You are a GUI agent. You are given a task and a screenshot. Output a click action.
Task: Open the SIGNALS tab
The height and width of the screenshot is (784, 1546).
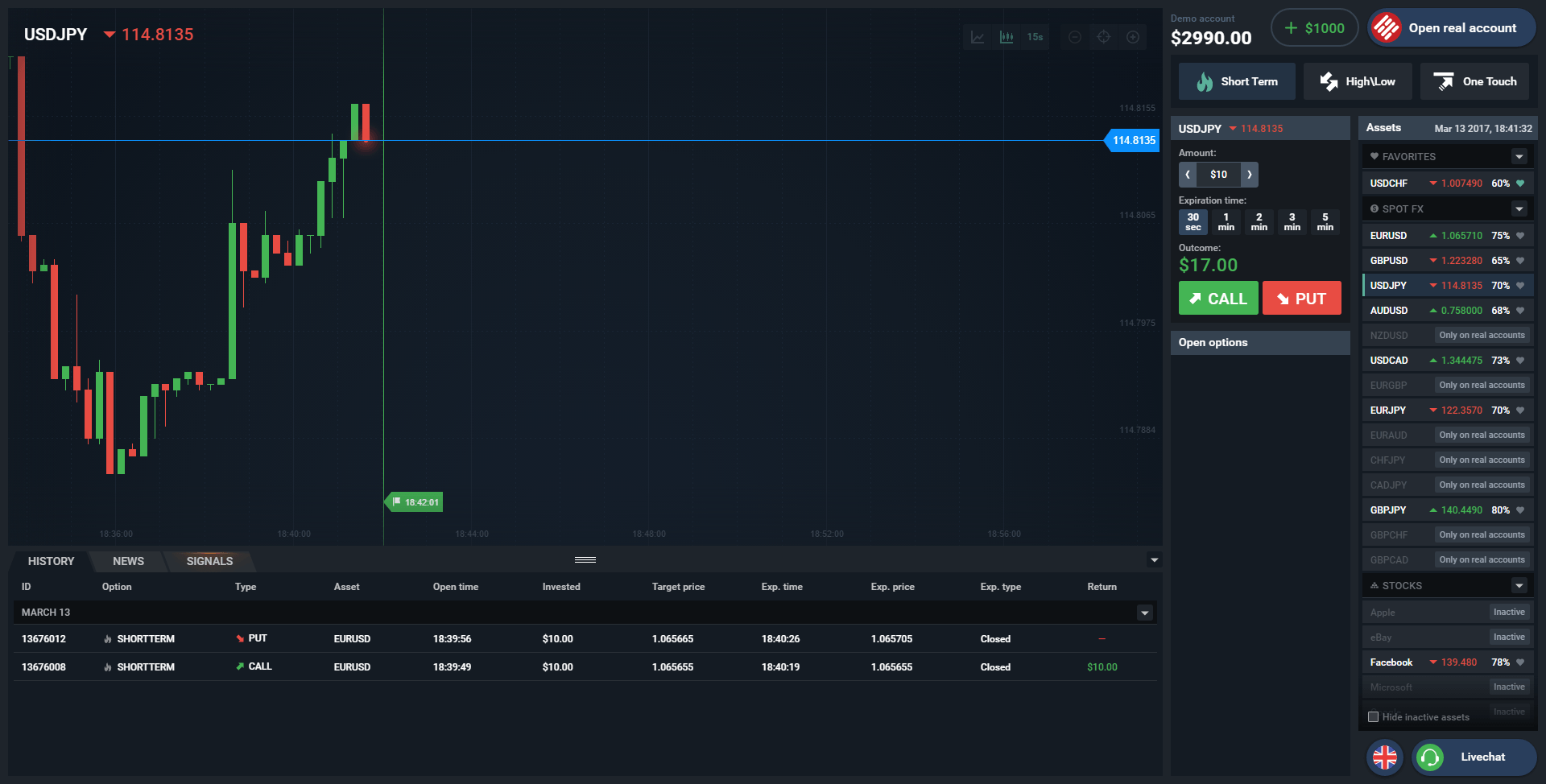tap(209, 561)
